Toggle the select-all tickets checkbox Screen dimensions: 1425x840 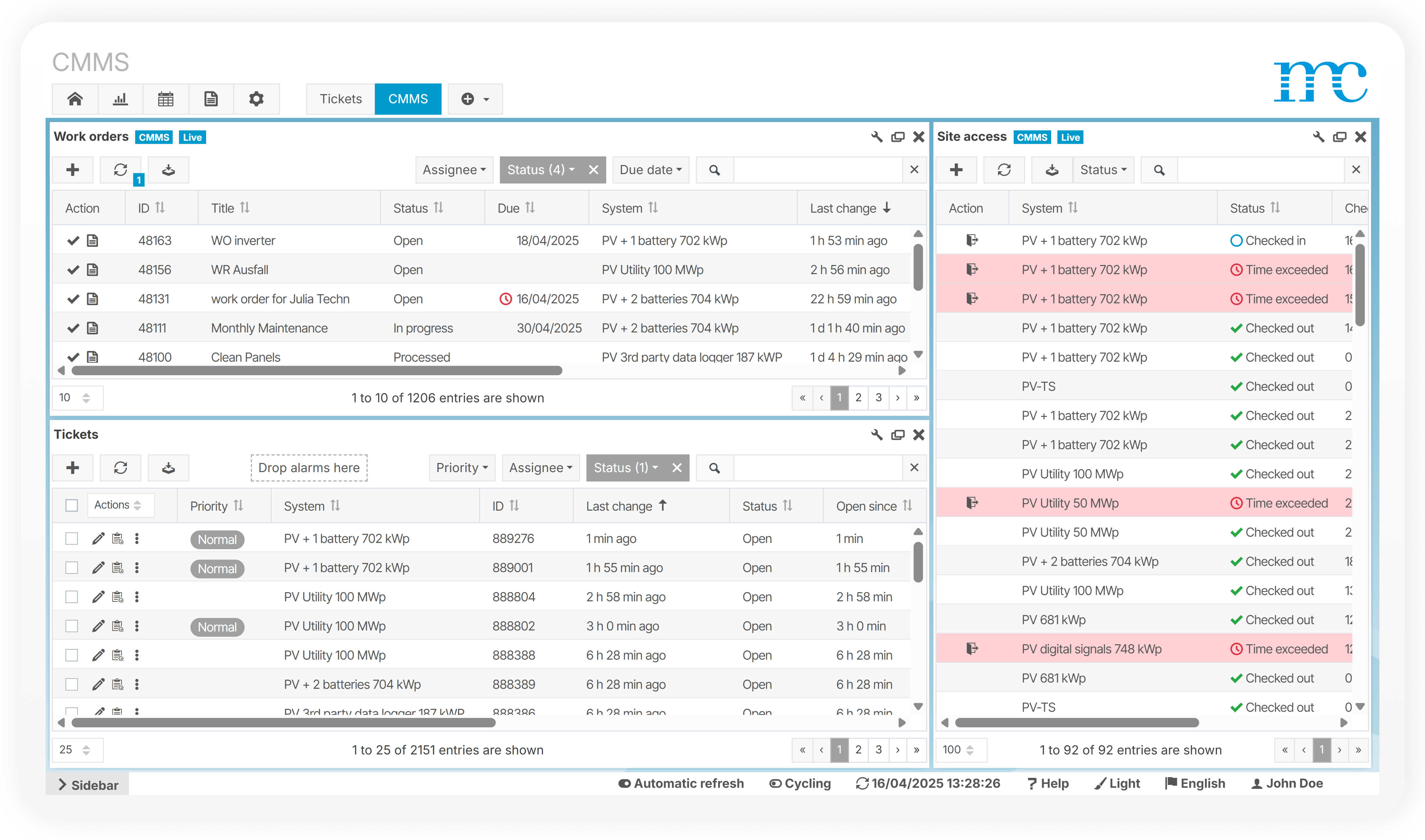(71, 506)
